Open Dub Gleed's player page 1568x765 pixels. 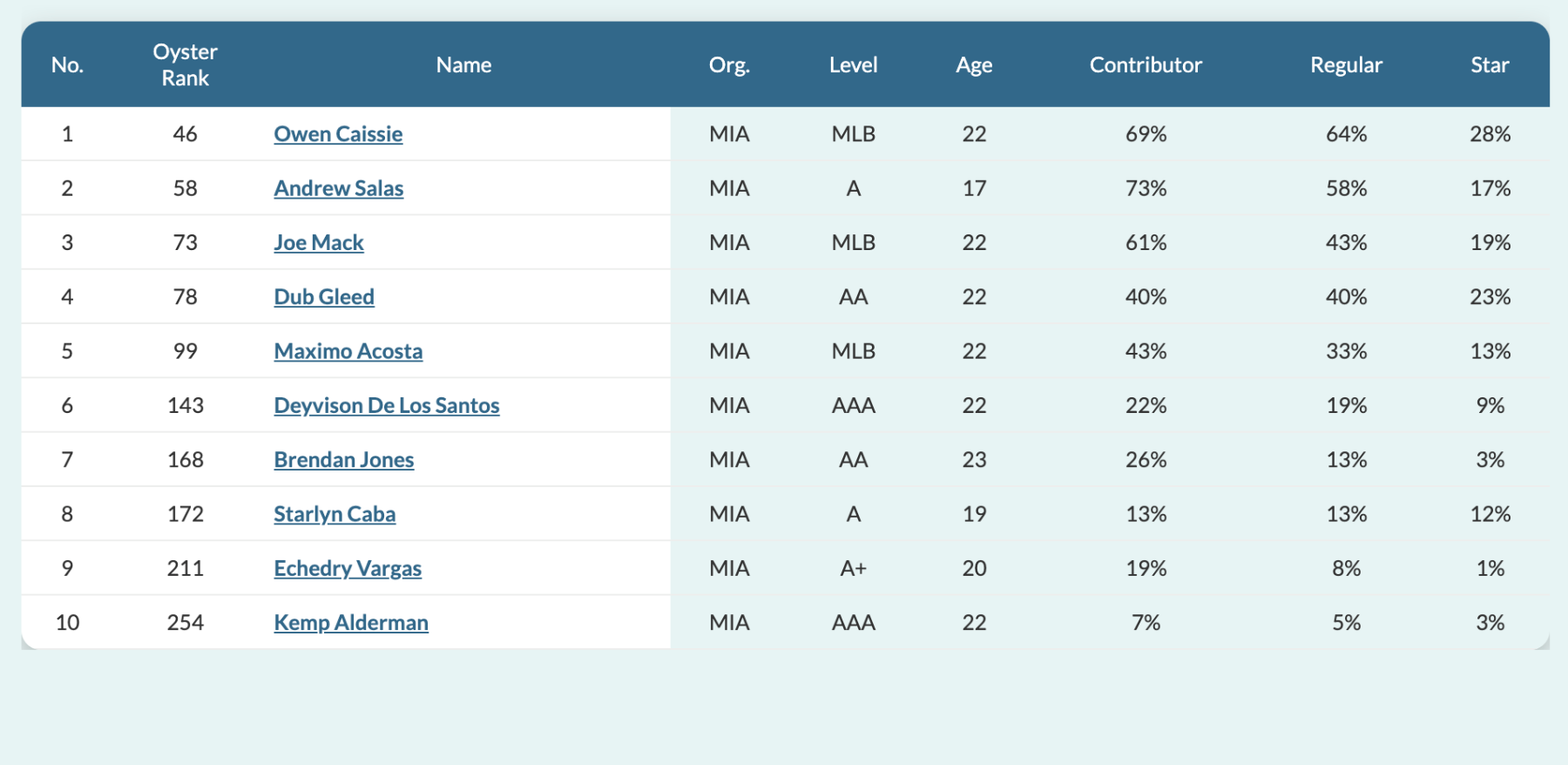click(x=323, y=296)
